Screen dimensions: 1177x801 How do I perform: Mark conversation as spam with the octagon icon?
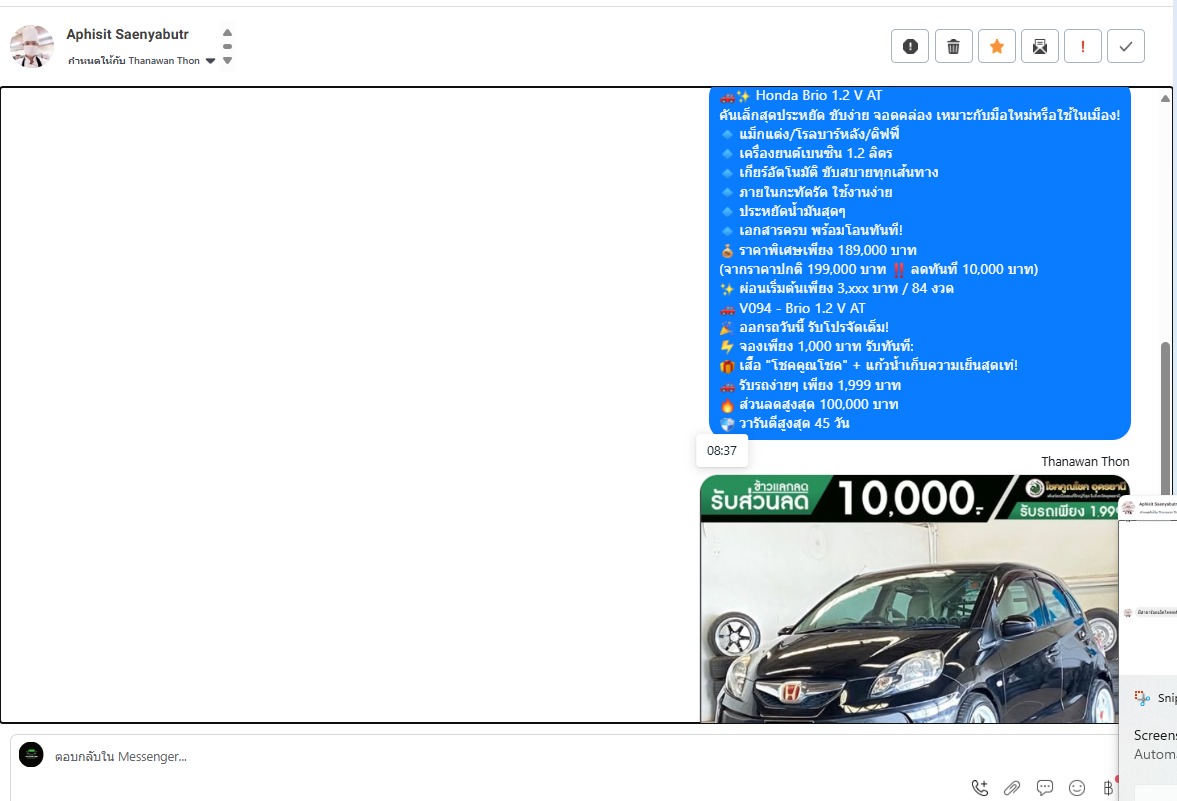(910, 47)
